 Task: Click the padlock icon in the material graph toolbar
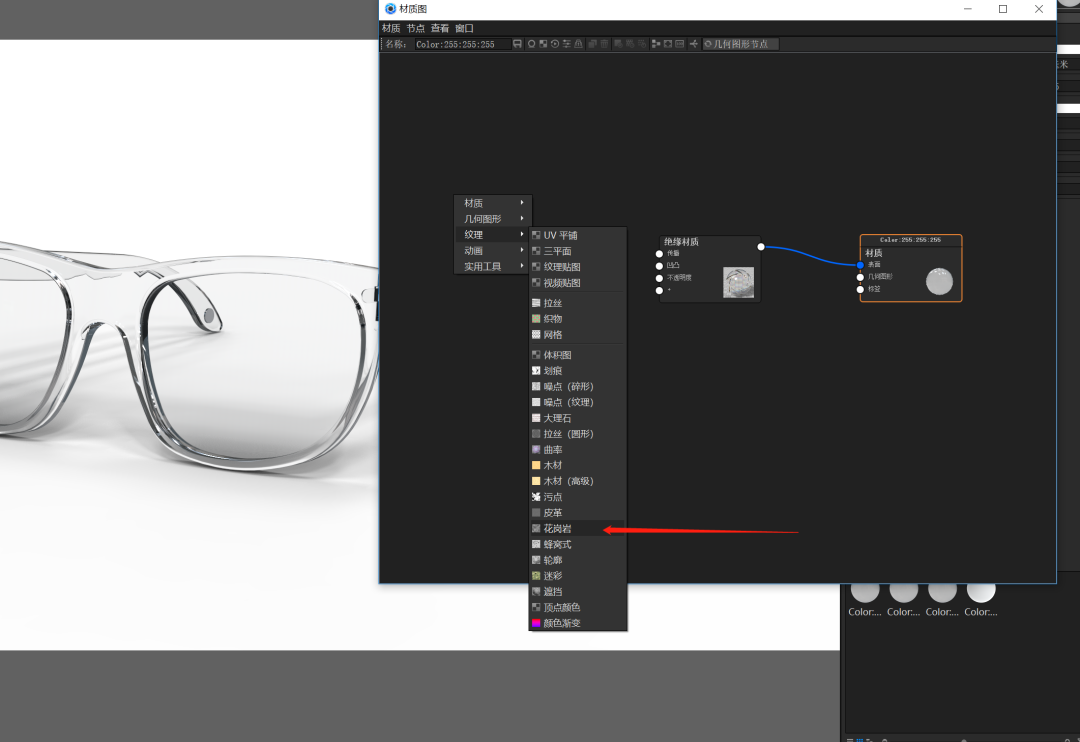click(x=579, y=44)
